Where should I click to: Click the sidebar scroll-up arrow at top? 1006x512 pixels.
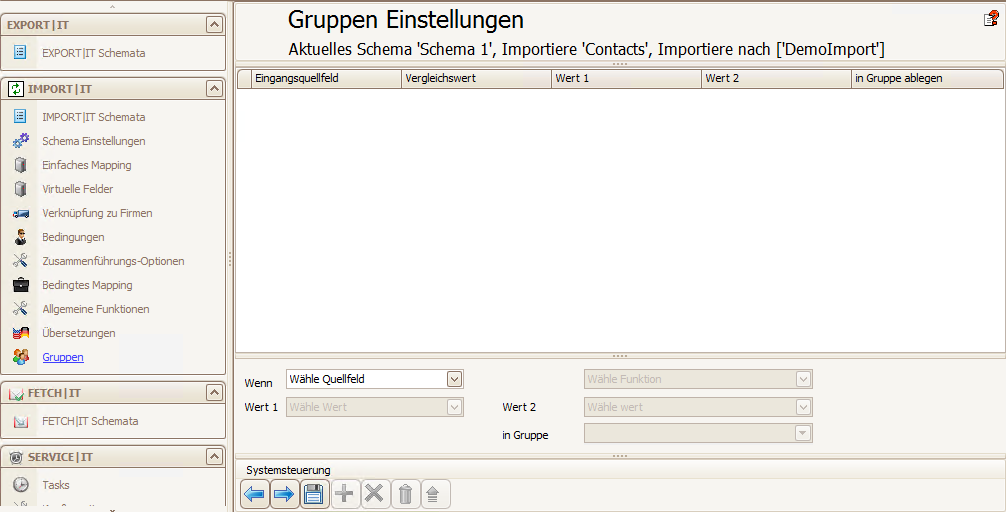pyautogui.click(x=113, y=7)
